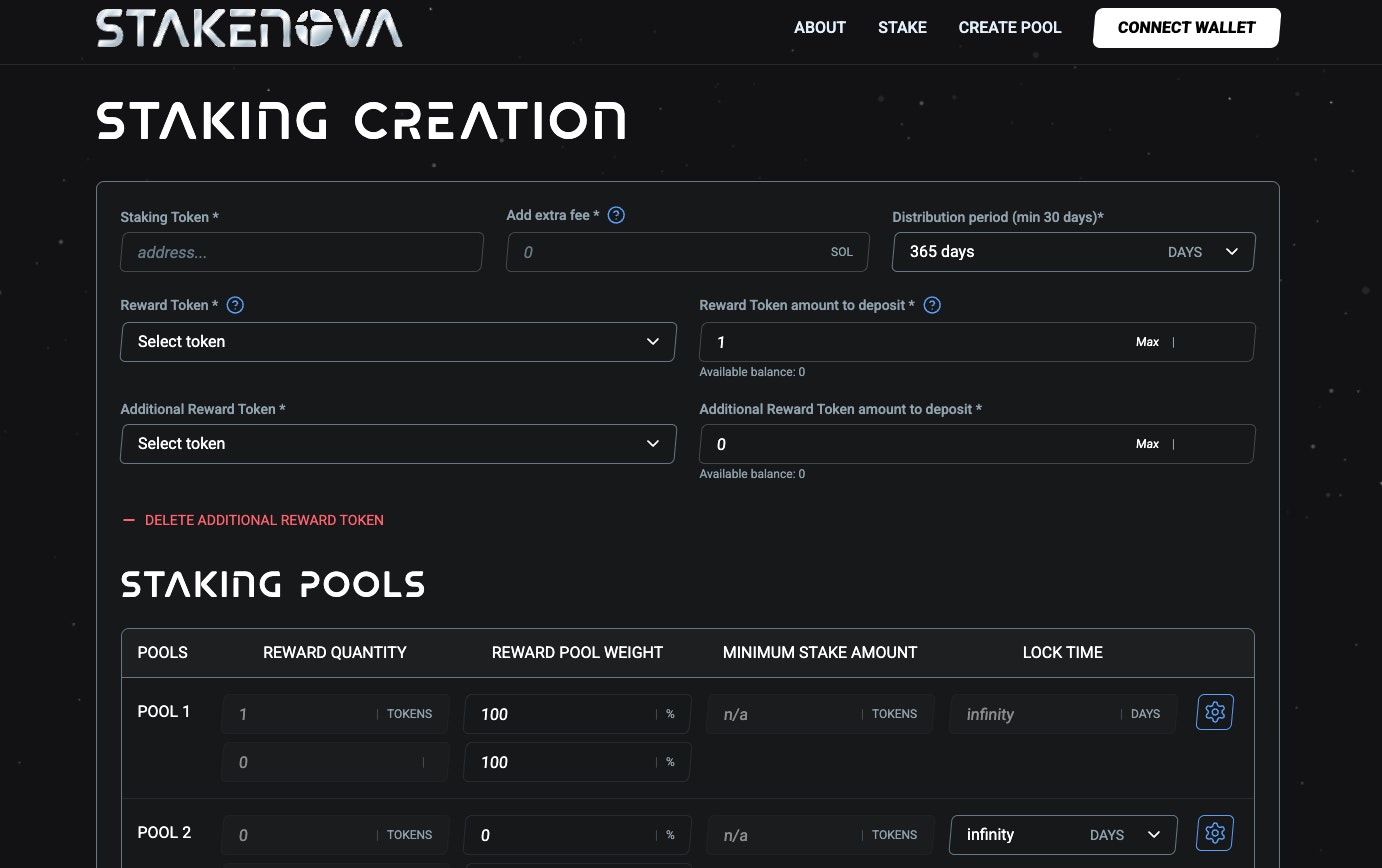
Task: Open the Add extra fee help tooltip
Action: (616, 215)
